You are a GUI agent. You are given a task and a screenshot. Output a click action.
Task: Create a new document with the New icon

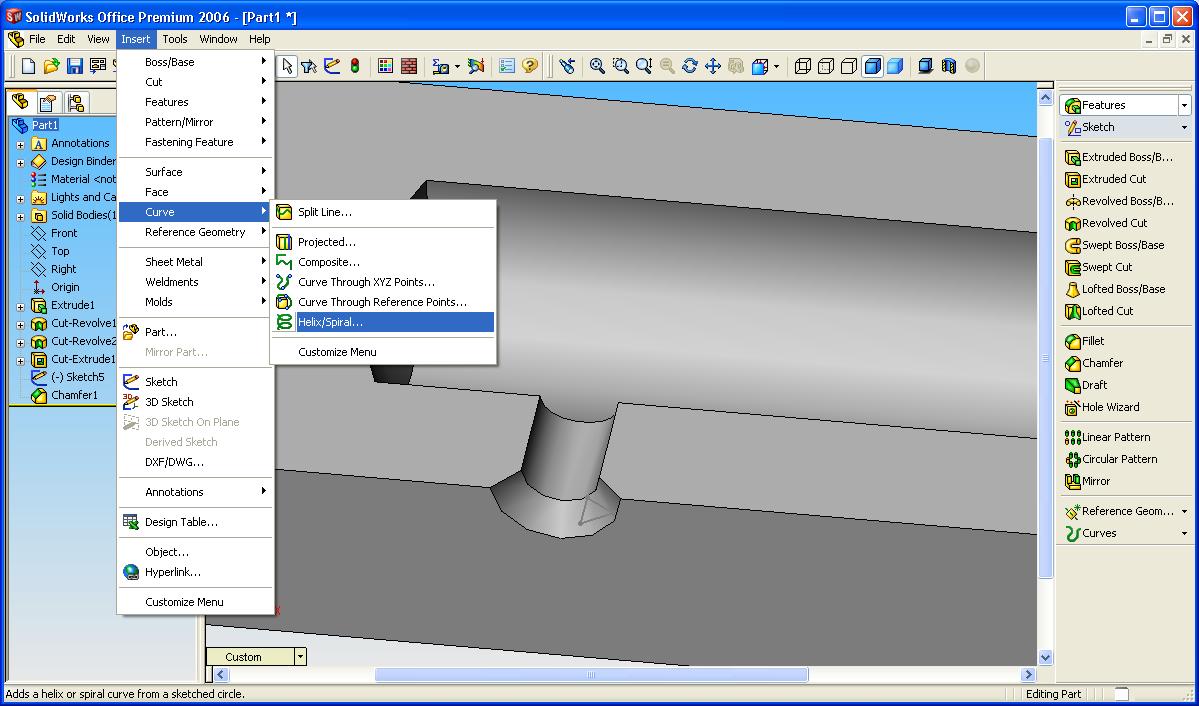(x=28, y=67)
